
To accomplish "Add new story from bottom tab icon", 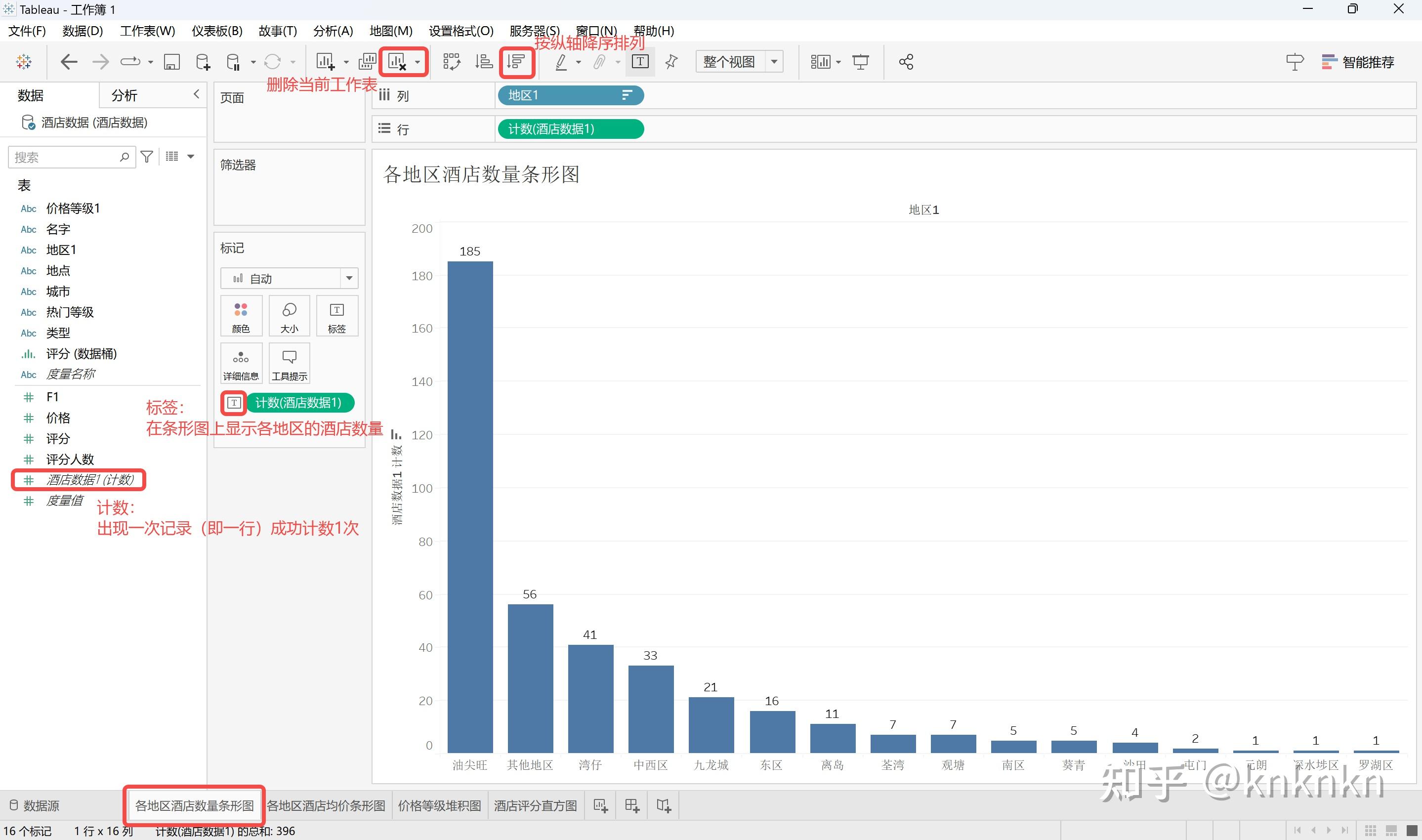I will point(664,805).
